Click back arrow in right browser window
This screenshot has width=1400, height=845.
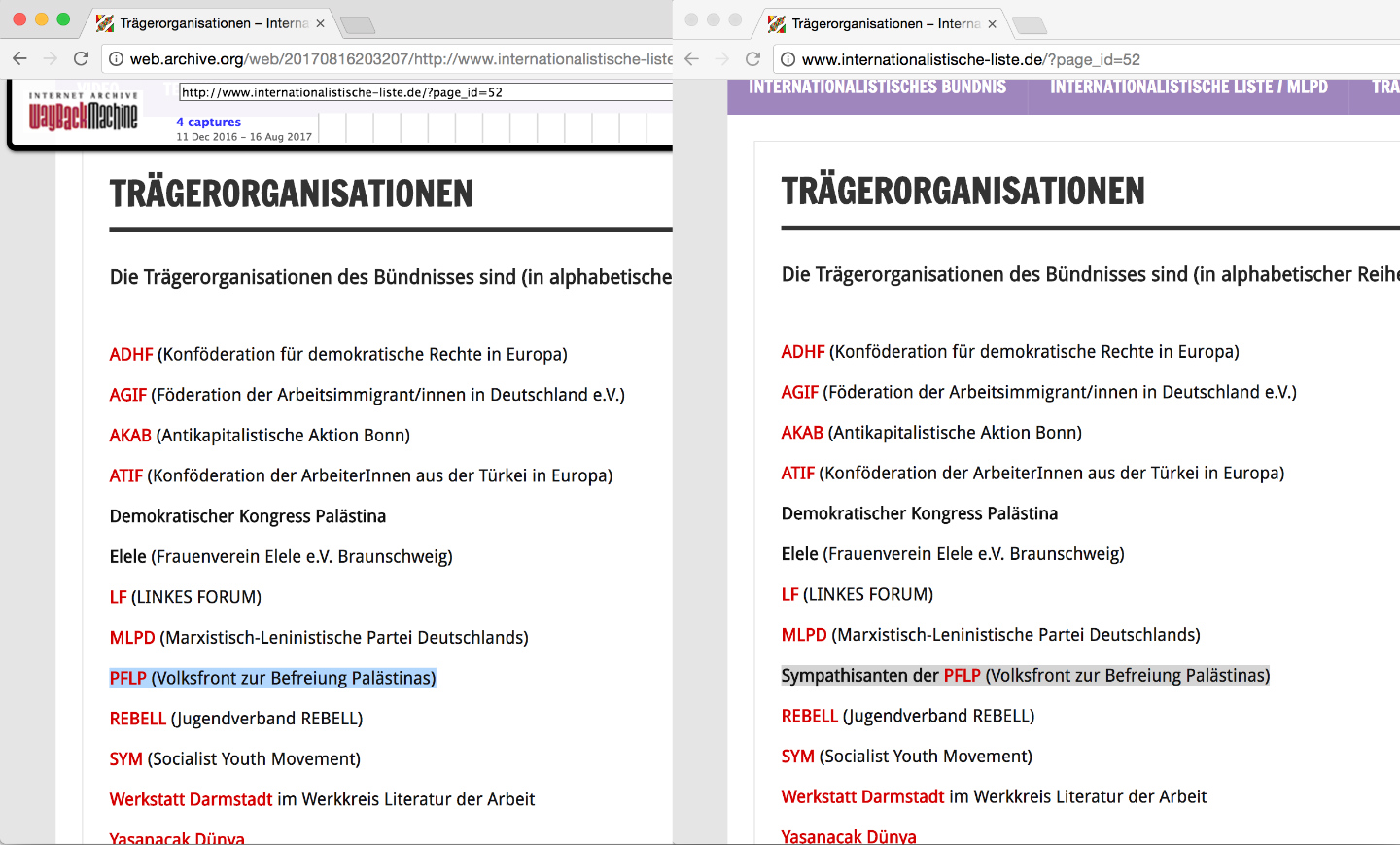[691, 58]
